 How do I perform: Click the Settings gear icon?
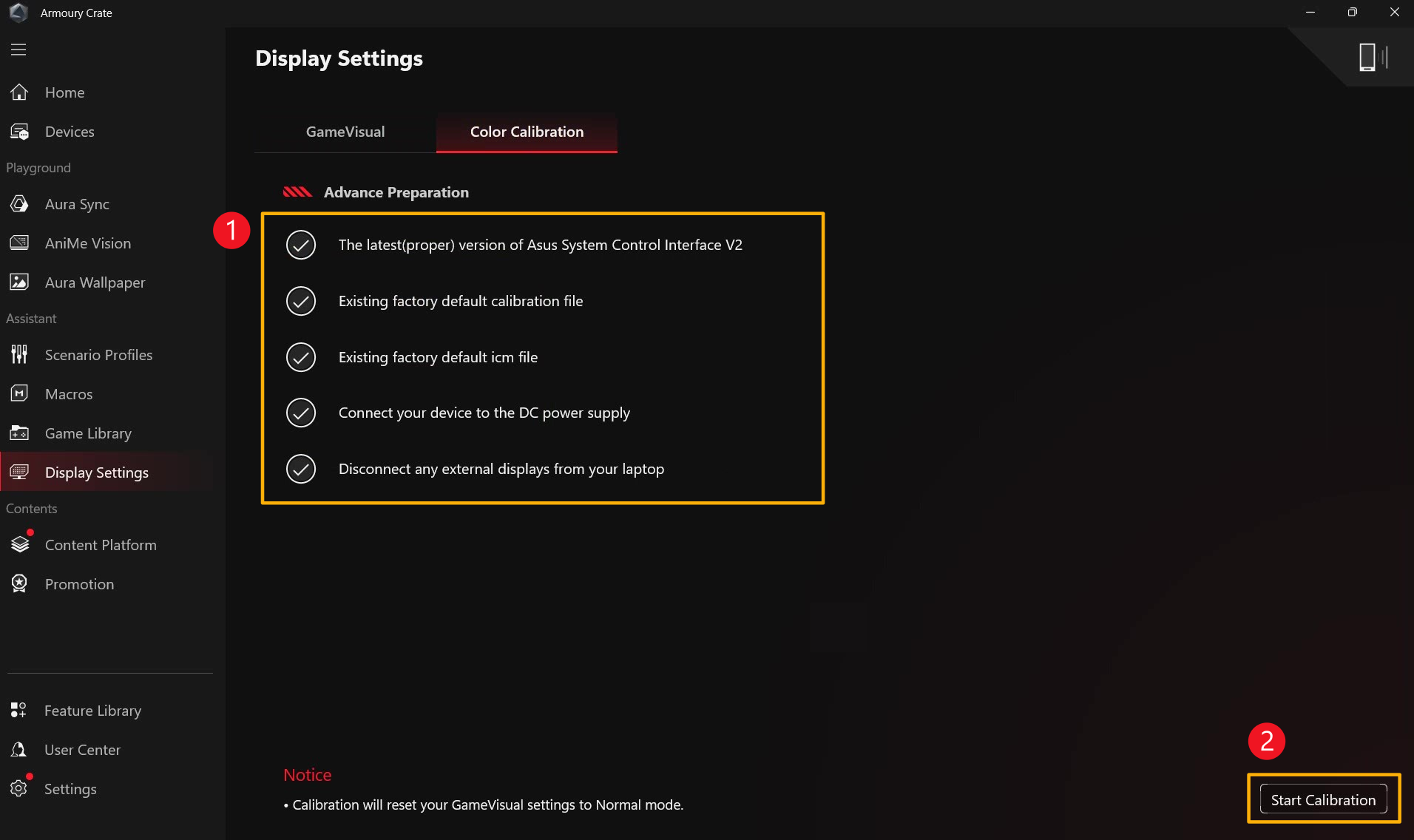[18, 789]
